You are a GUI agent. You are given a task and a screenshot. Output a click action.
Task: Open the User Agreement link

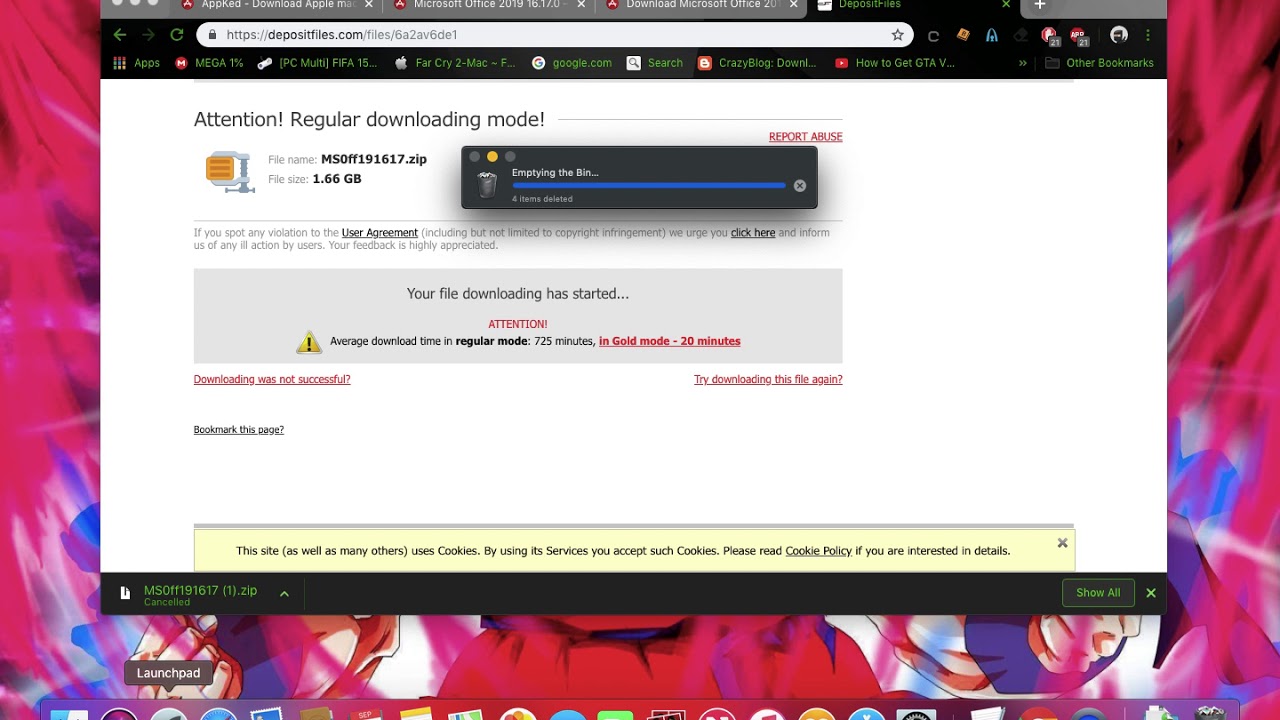[x=380, y=233]
